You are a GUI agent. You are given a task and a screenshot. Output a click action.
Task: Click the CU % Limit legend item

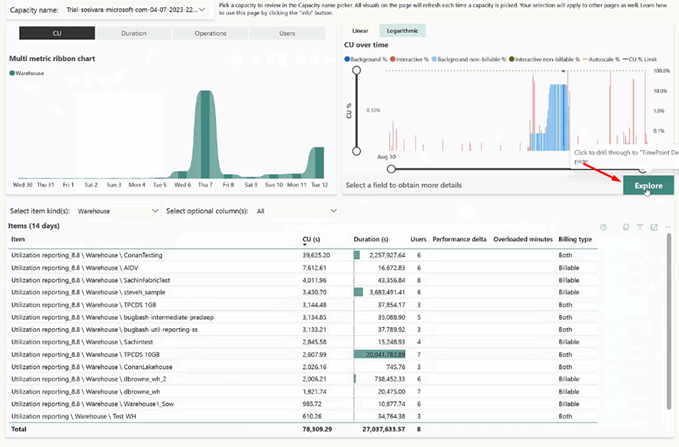point(640,59)
